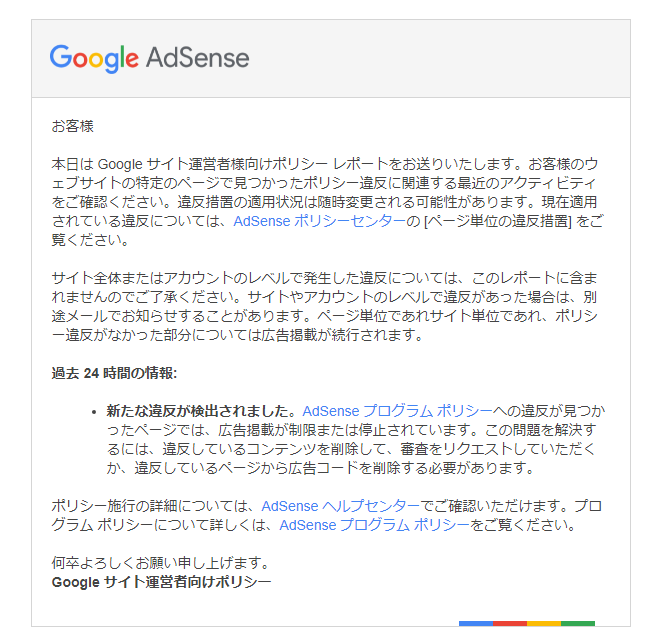Click the [ページ単位の違反措置] text
The height and width of the screenshot is (641, 657).
coord(498,221)
